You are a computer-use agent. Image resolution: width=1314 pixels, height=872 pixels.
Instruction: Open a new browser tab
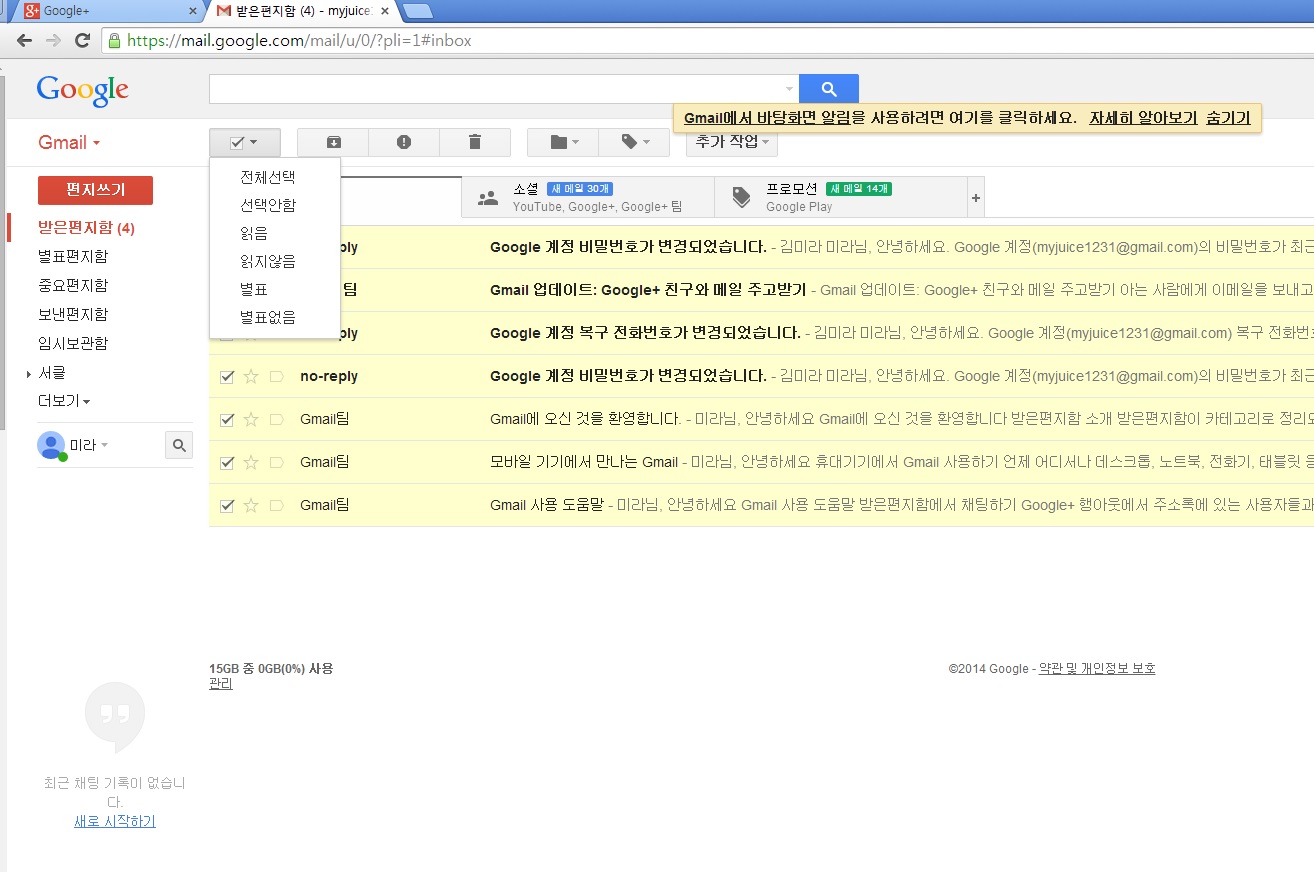pyautogui.click(x=417, y=11)
